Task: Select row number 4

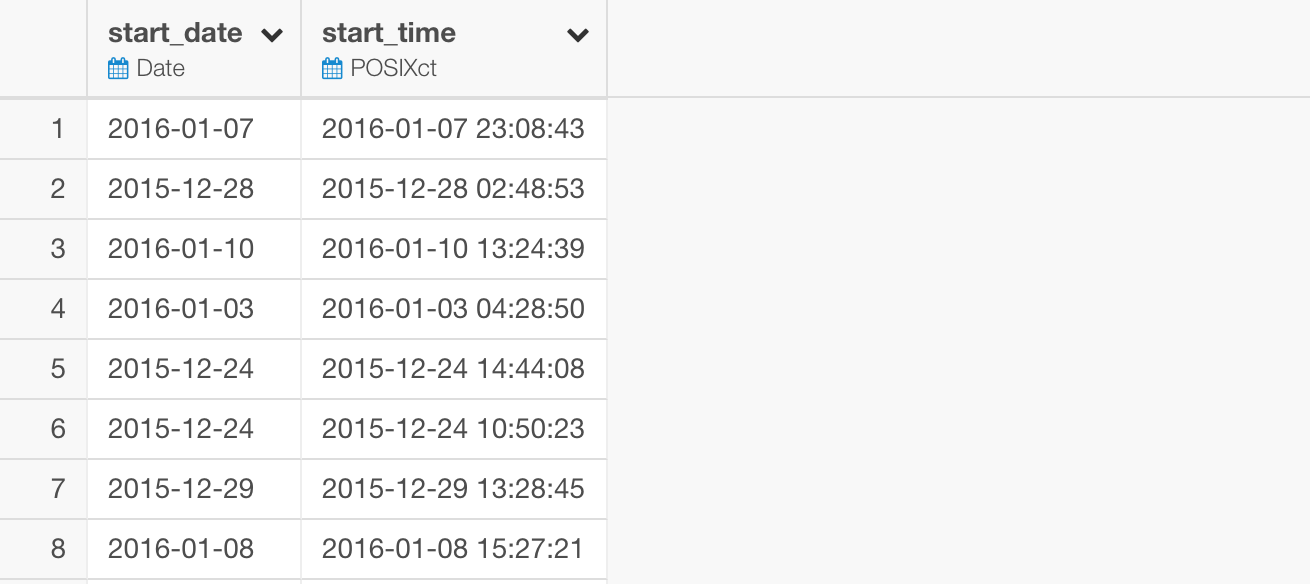Action: (x=43, y=309)
